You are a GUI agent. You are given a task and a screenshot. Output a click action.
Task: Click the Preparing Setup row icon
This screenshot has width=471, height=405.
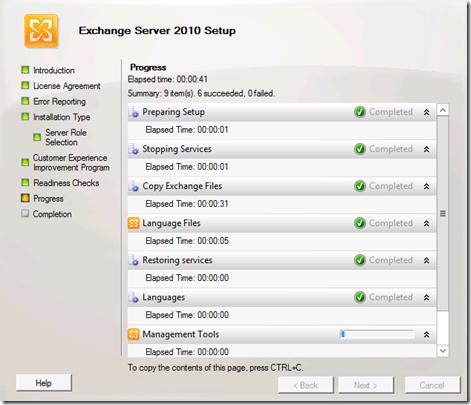click(133, 112)
